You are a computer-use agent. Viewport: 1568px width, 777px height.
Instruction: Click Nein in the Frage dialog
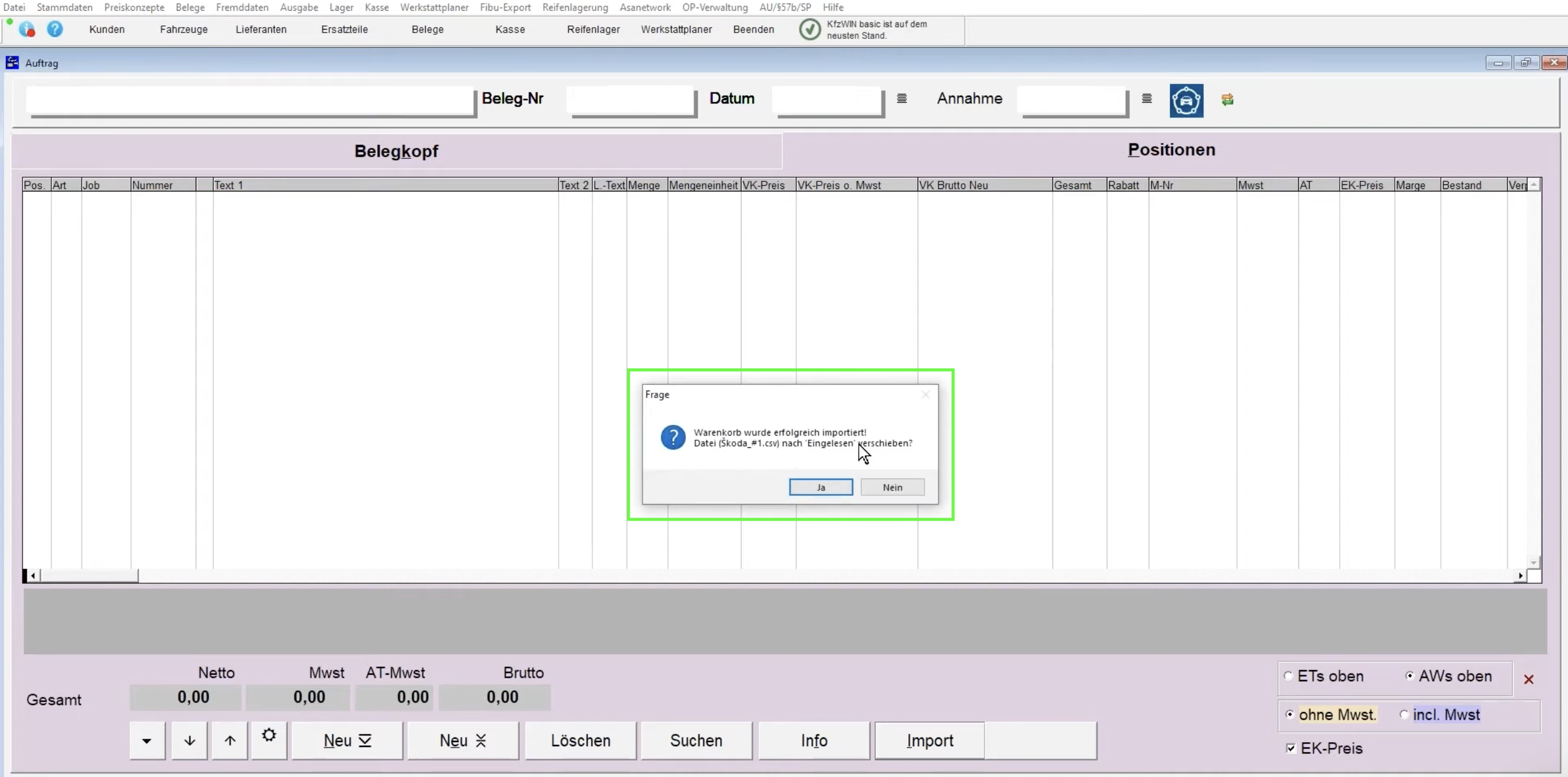892,487
